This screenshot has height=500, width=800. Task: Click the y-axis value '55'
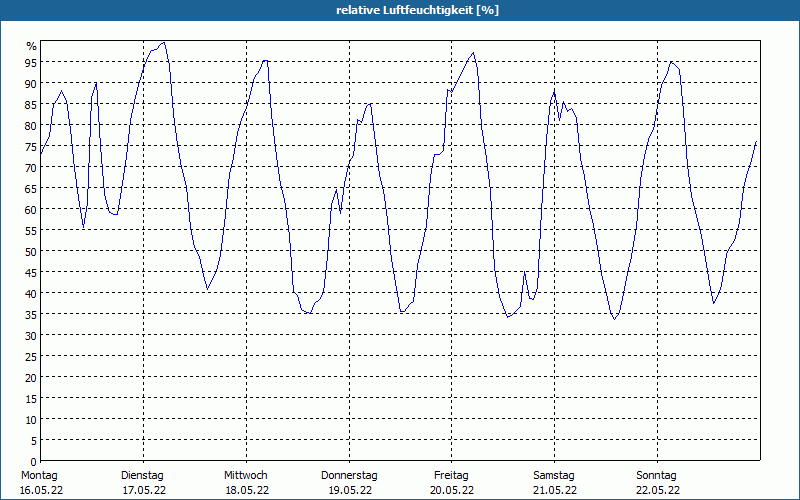click(31, 231)
